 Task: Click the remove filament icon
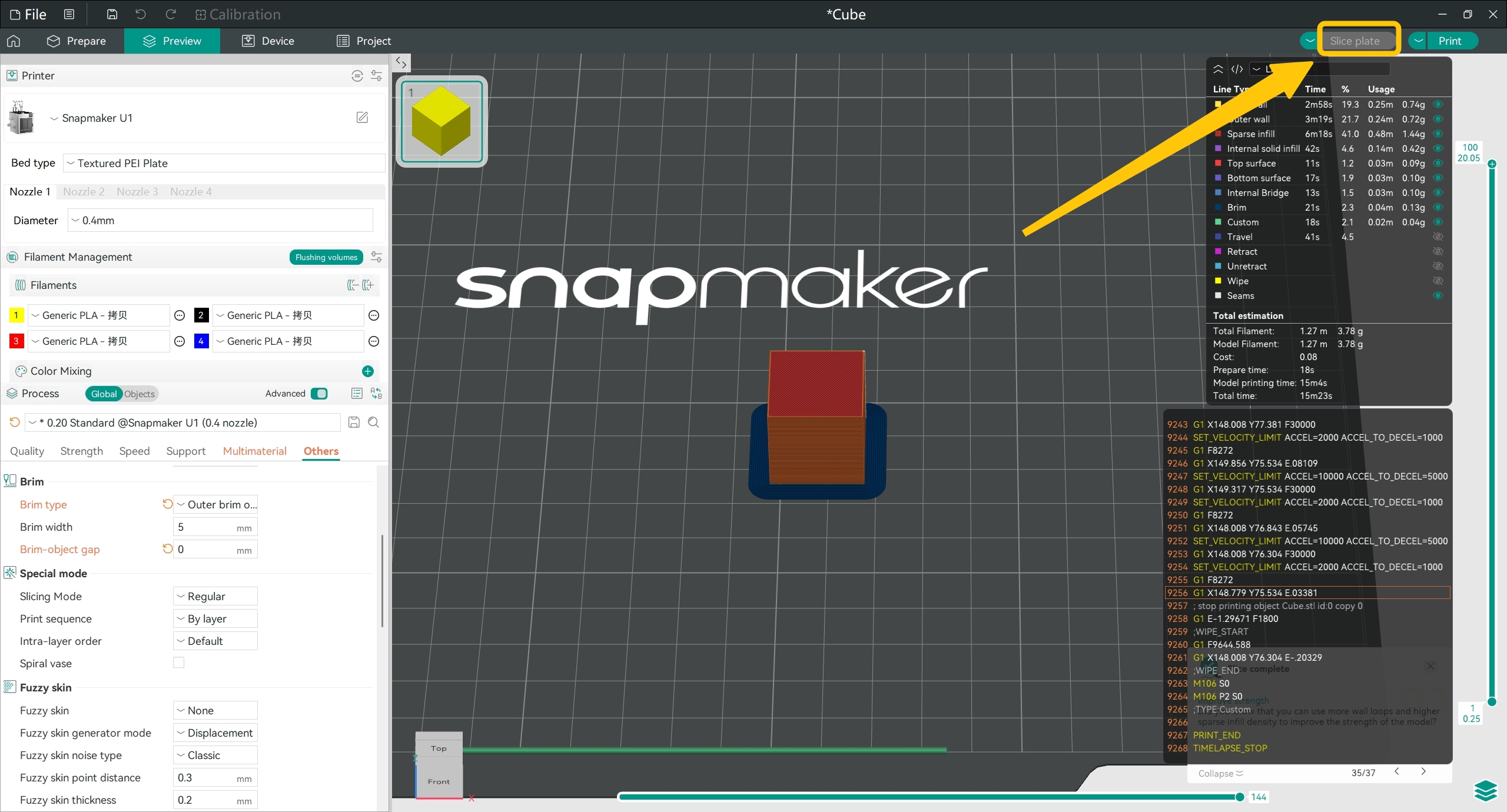[x=353, y=285]
